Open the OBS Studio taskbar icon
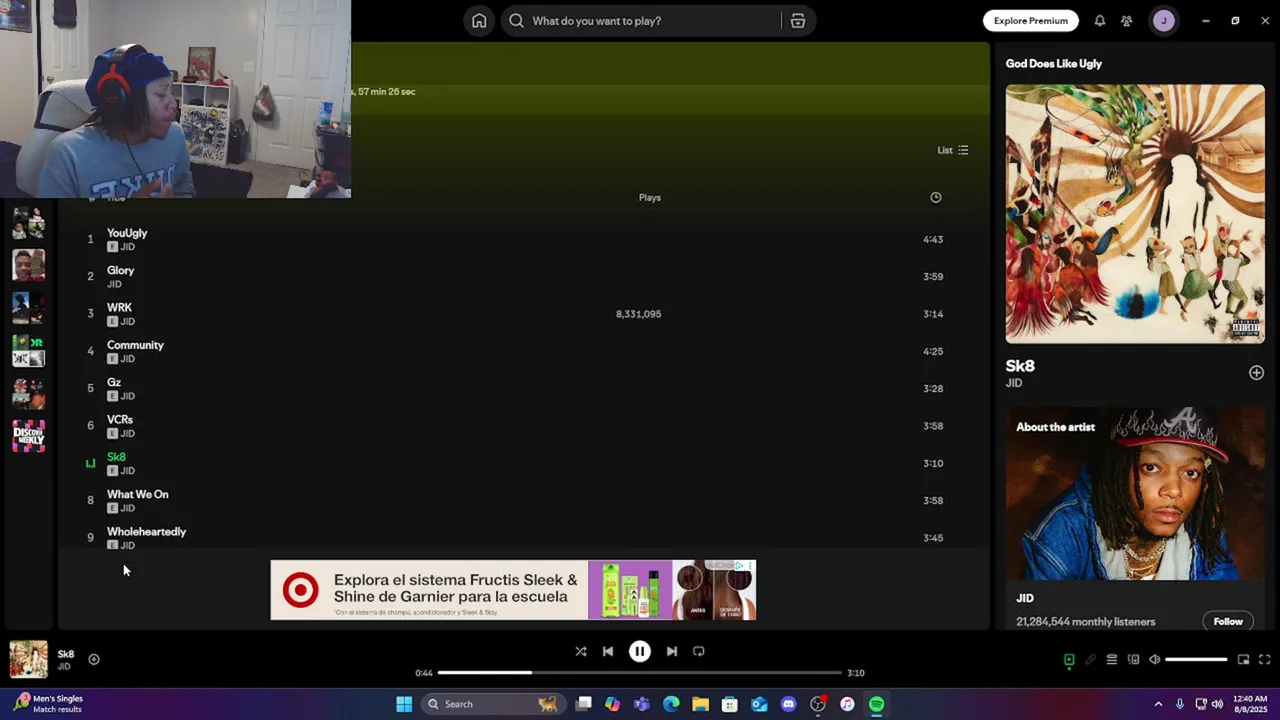1280x720 pixels. click(818, 704)
